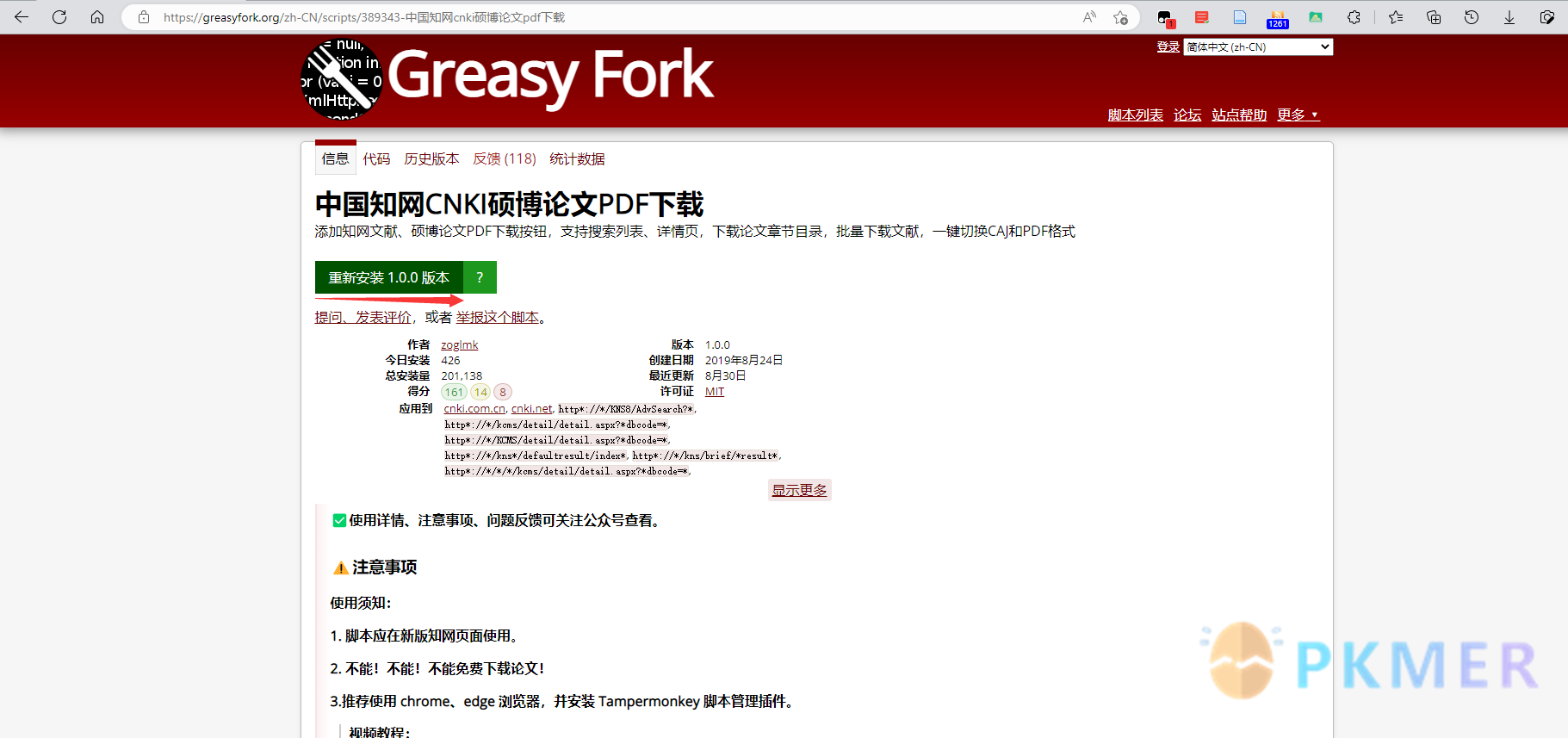This screenshot has width=1568, height=738.
Task: Click total installs value 201,138
Action: pyautogui.click(x=462, y=375)
